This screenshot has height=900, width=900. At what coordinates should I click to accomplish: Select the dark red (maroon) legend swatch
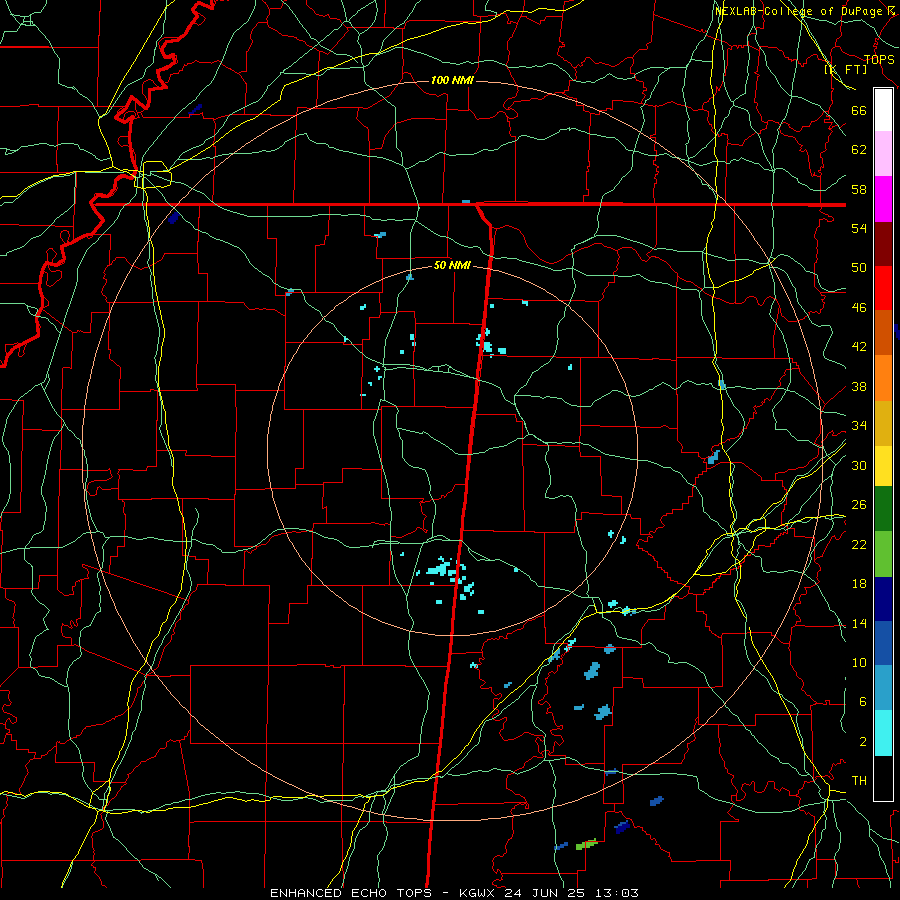[883, 244]
